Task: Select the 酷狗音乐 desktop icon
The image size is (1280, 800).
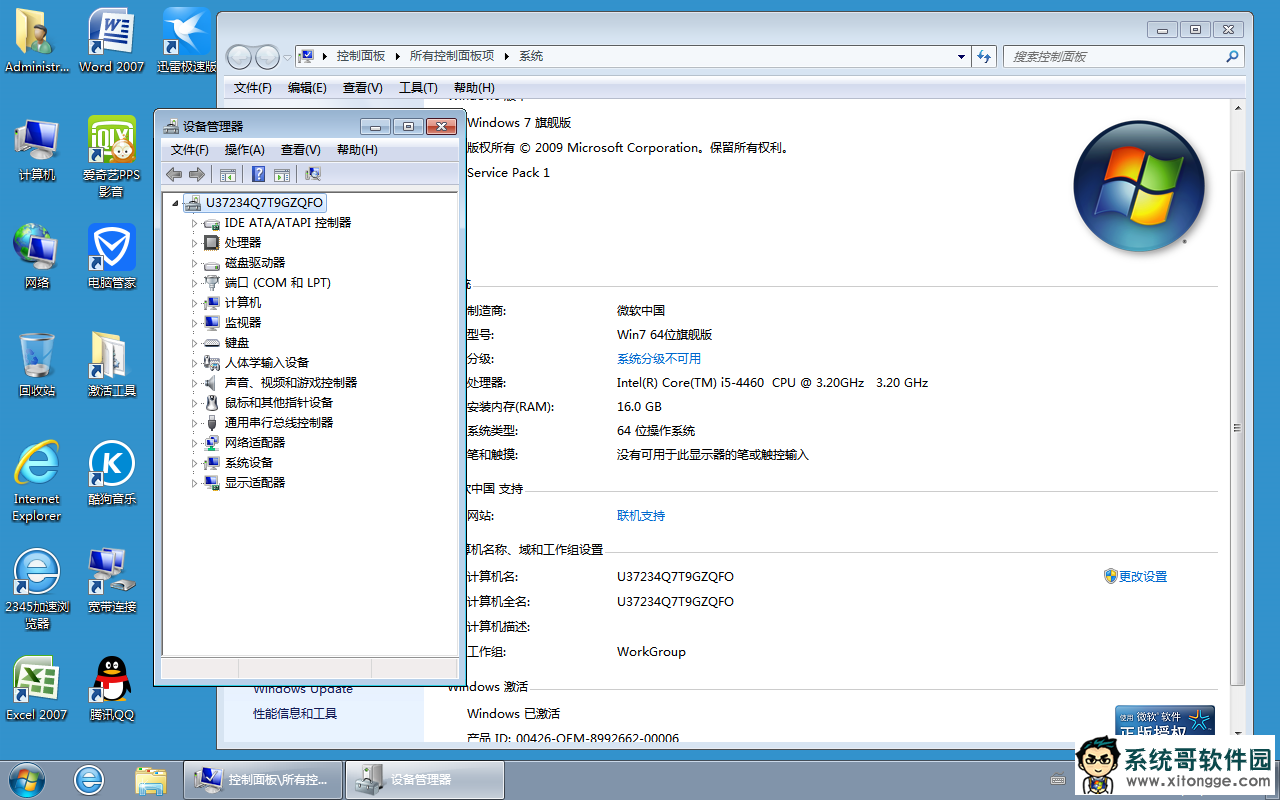Action: 111,473
